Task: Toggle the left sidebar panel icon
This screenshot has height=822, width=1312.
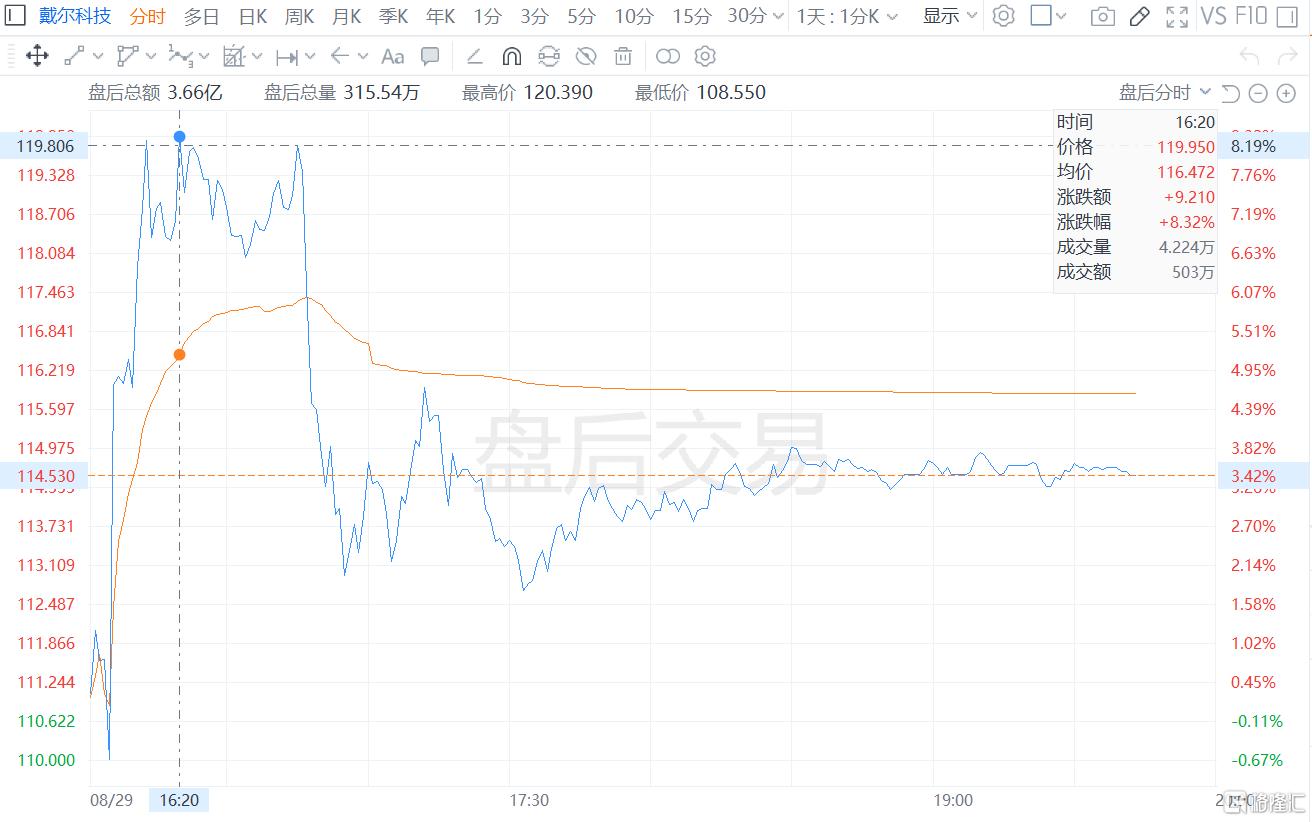Action: tap(16, 16)
